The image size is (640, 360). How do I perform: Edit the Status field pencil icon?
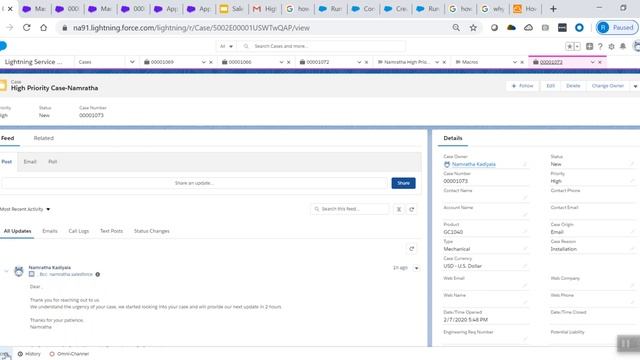pyautogui.click(x=632, y=164)
